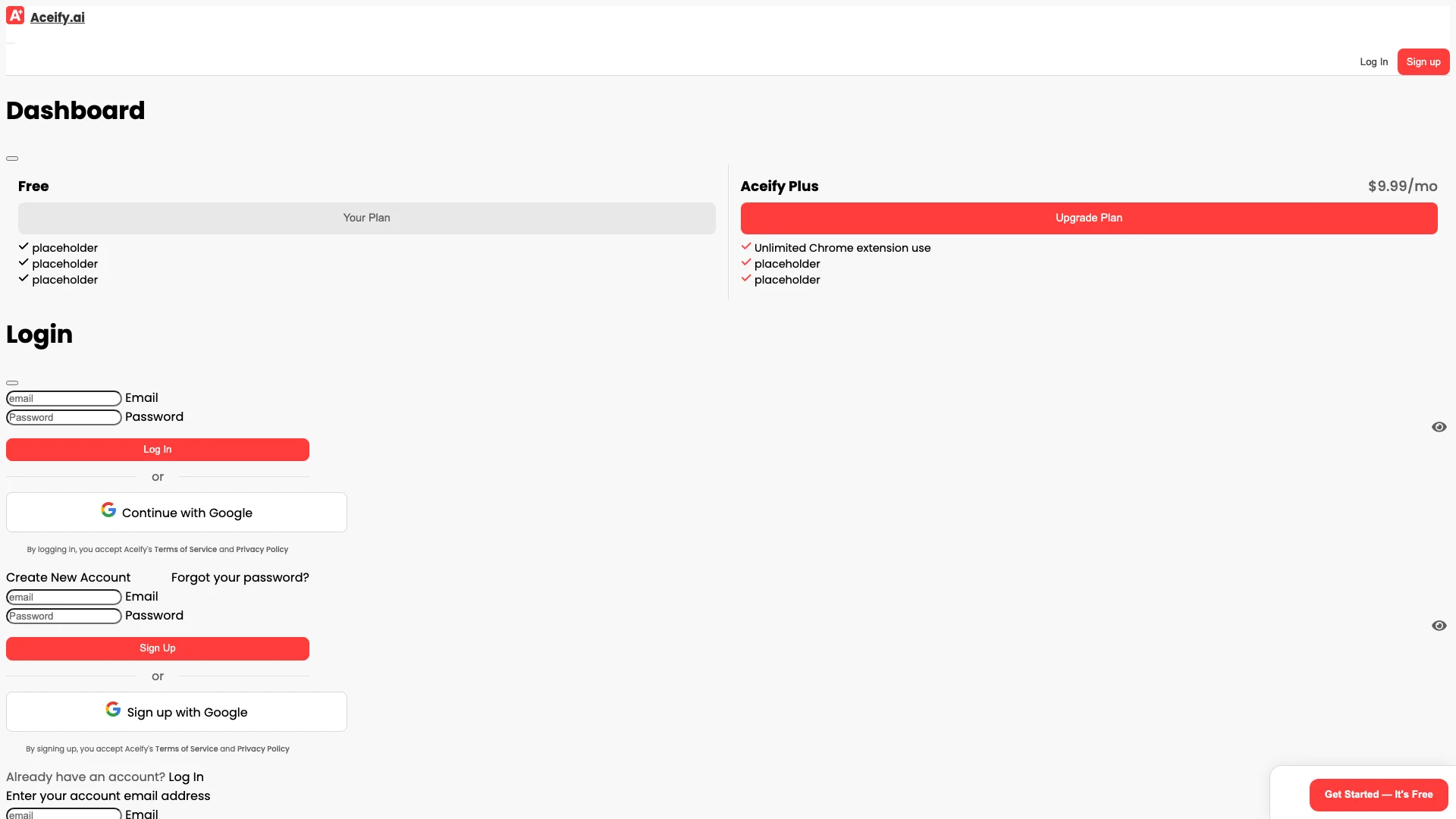Screen dimensions: 1456x819
Task: Click the Aceify Plus placeholder checkbox
Action: pyautogui.click(x=746, y=263)
